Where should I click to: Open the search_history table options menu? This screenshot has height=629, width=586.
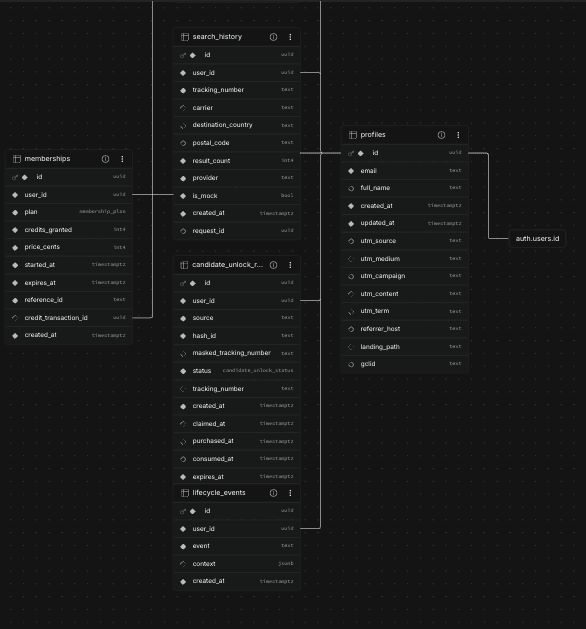(290, 37)
